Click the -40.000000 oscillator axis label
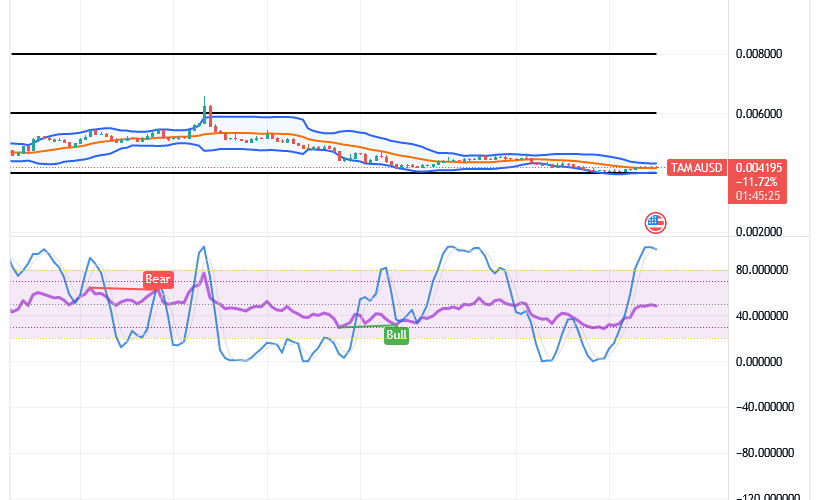 (765, 407)
